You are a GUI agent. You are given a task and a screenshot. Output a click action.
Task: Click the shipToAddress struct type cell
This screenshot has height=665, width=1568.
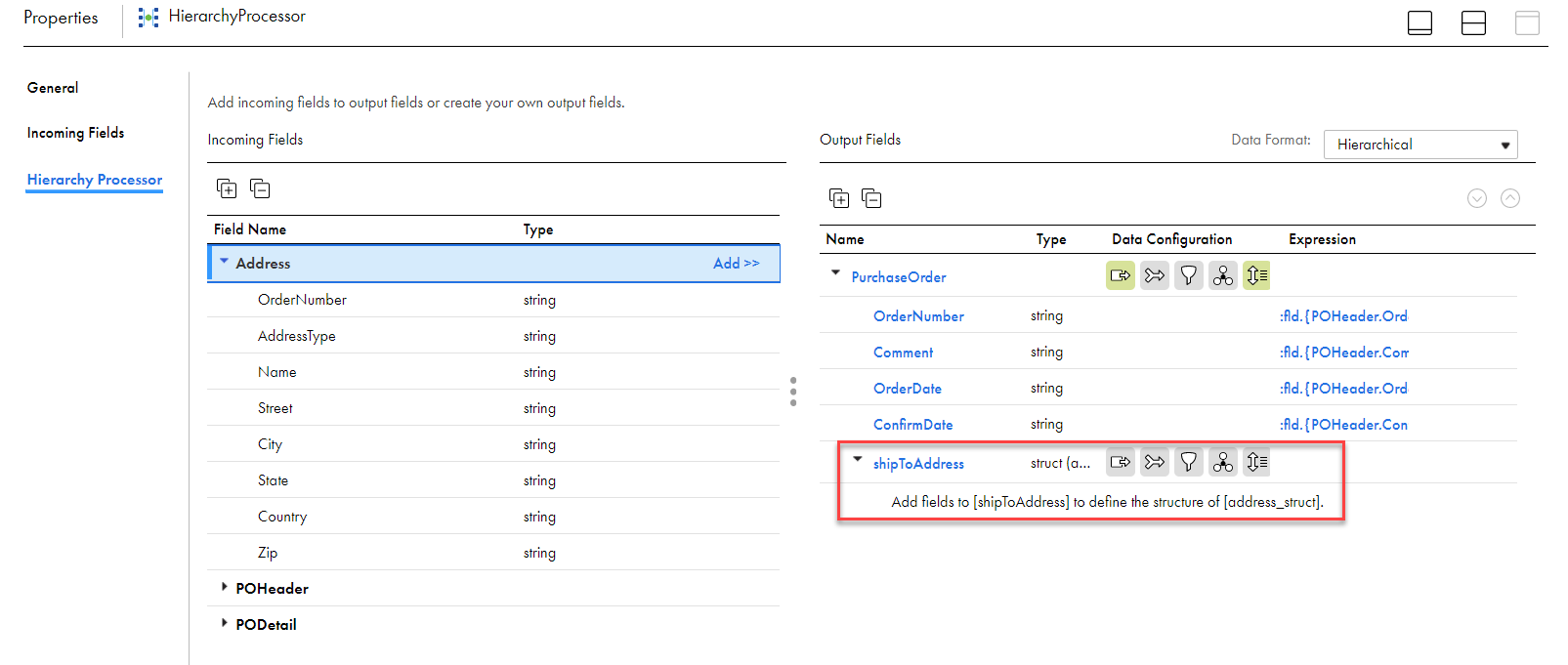pyautogui.click(x=1060, y=464)
